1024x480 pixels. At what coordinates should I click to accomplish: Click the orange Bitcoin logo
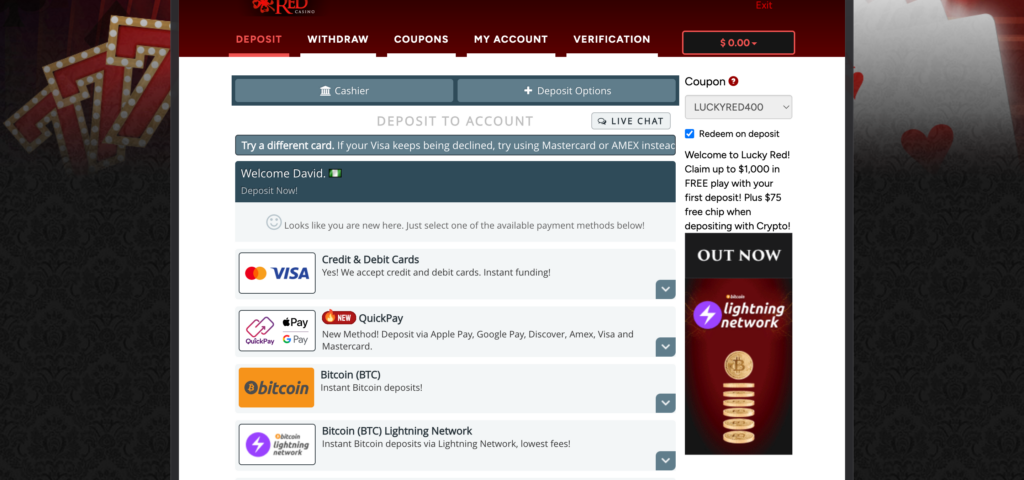click(276, 387)
